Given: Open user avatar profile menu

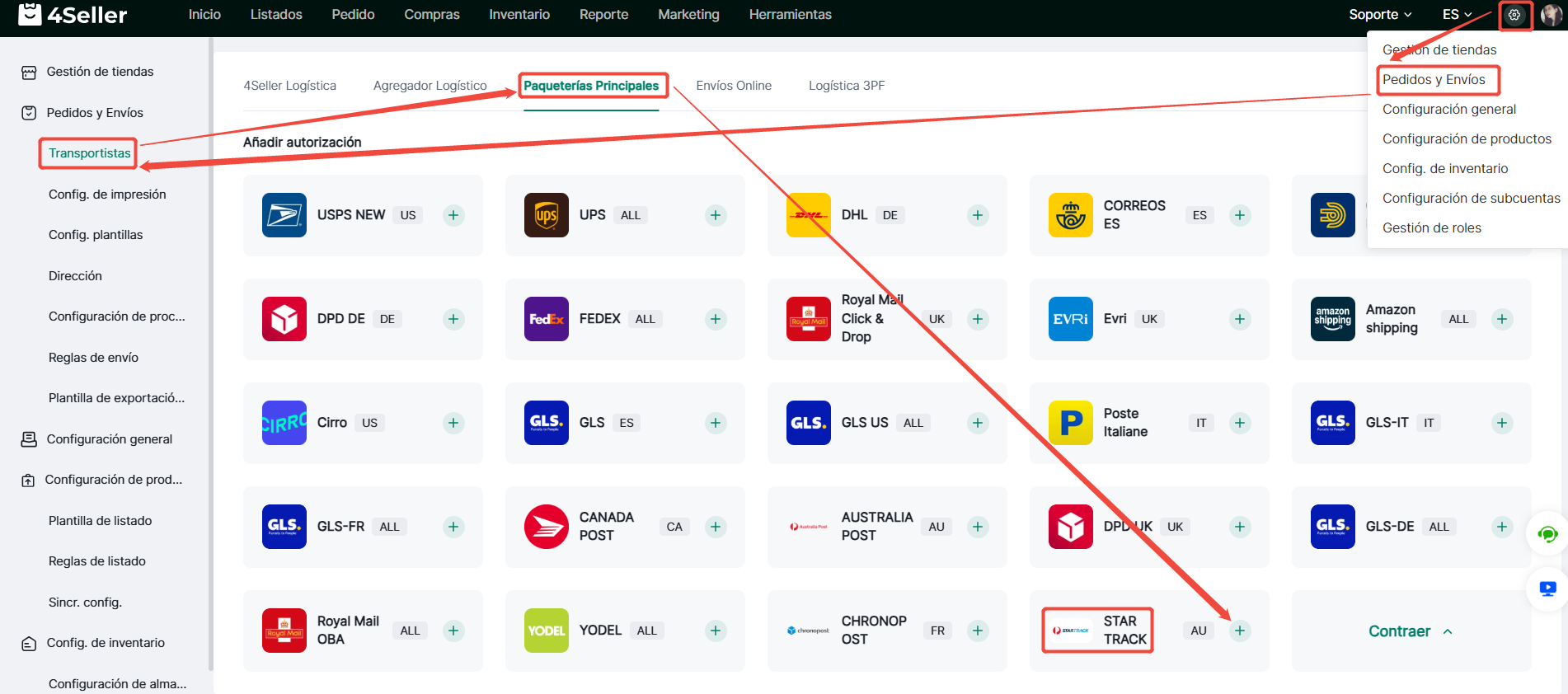Looking at the screenshot, I should [x=1551, y=15].
